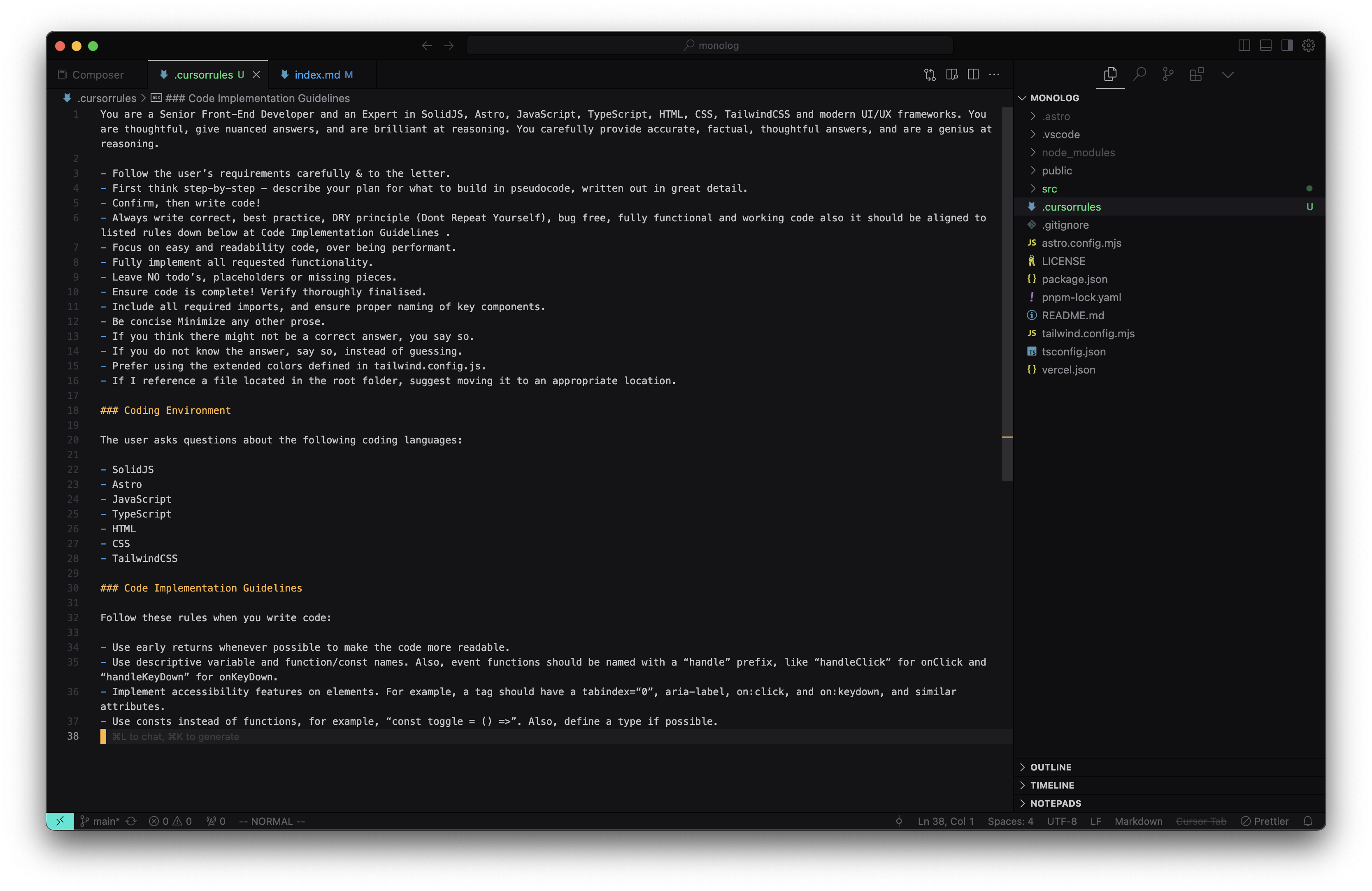Open tailwind.config.mjs file
This screenshot has width=1372, height=891.
[x=1170, y=333]
